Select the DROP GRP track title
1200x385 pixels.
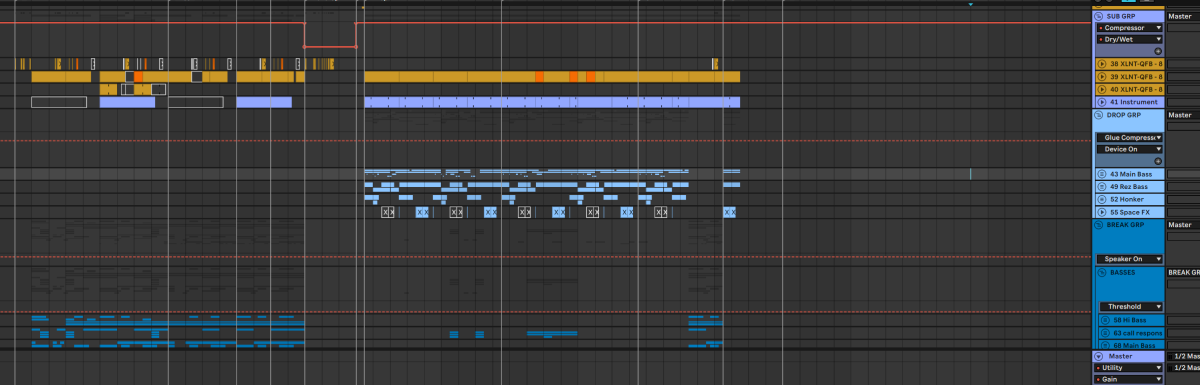[x=1124, y=115]
